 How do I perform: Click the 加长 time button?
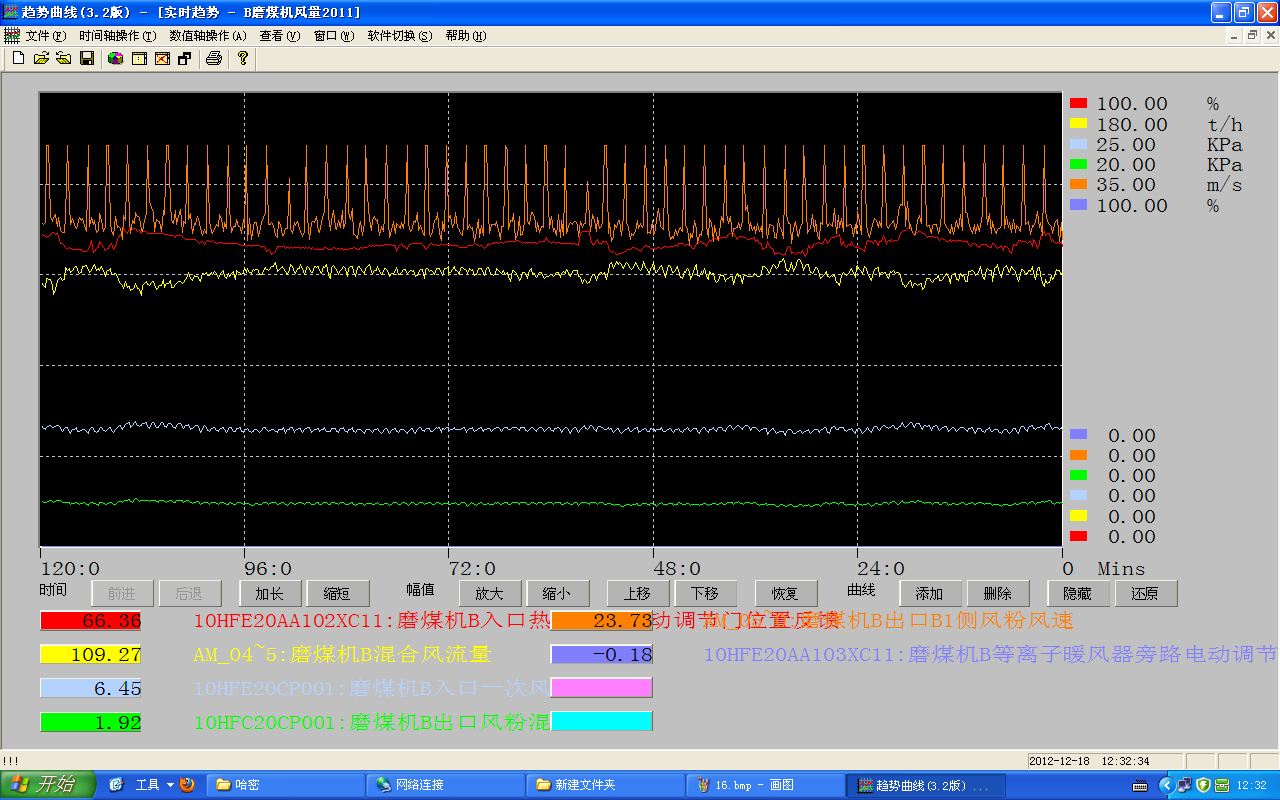click(x=270, y=593)
